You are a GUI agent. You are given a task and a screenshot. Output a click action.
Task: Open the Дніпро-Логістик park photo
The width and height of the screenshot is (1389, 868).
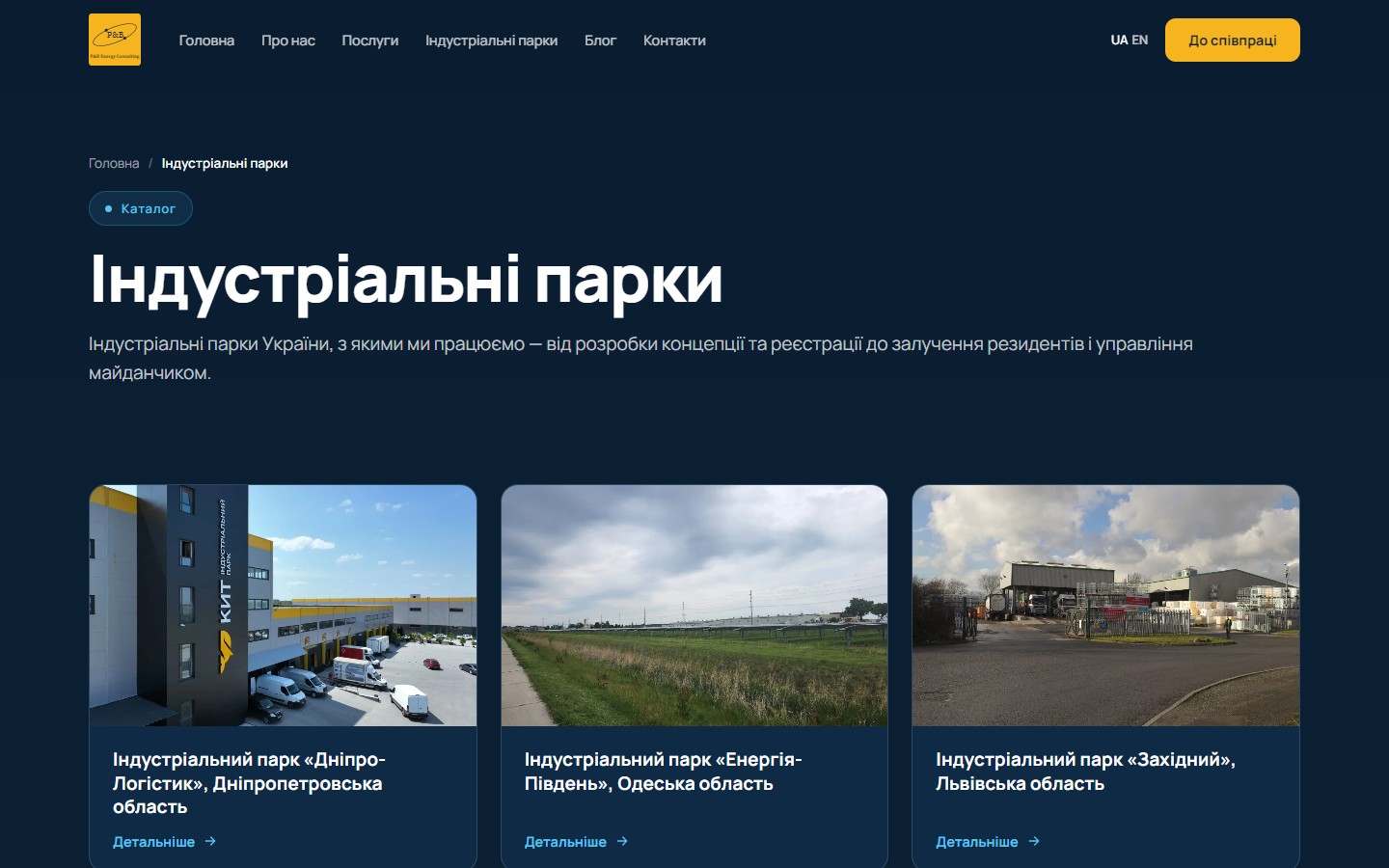[283, 606]
